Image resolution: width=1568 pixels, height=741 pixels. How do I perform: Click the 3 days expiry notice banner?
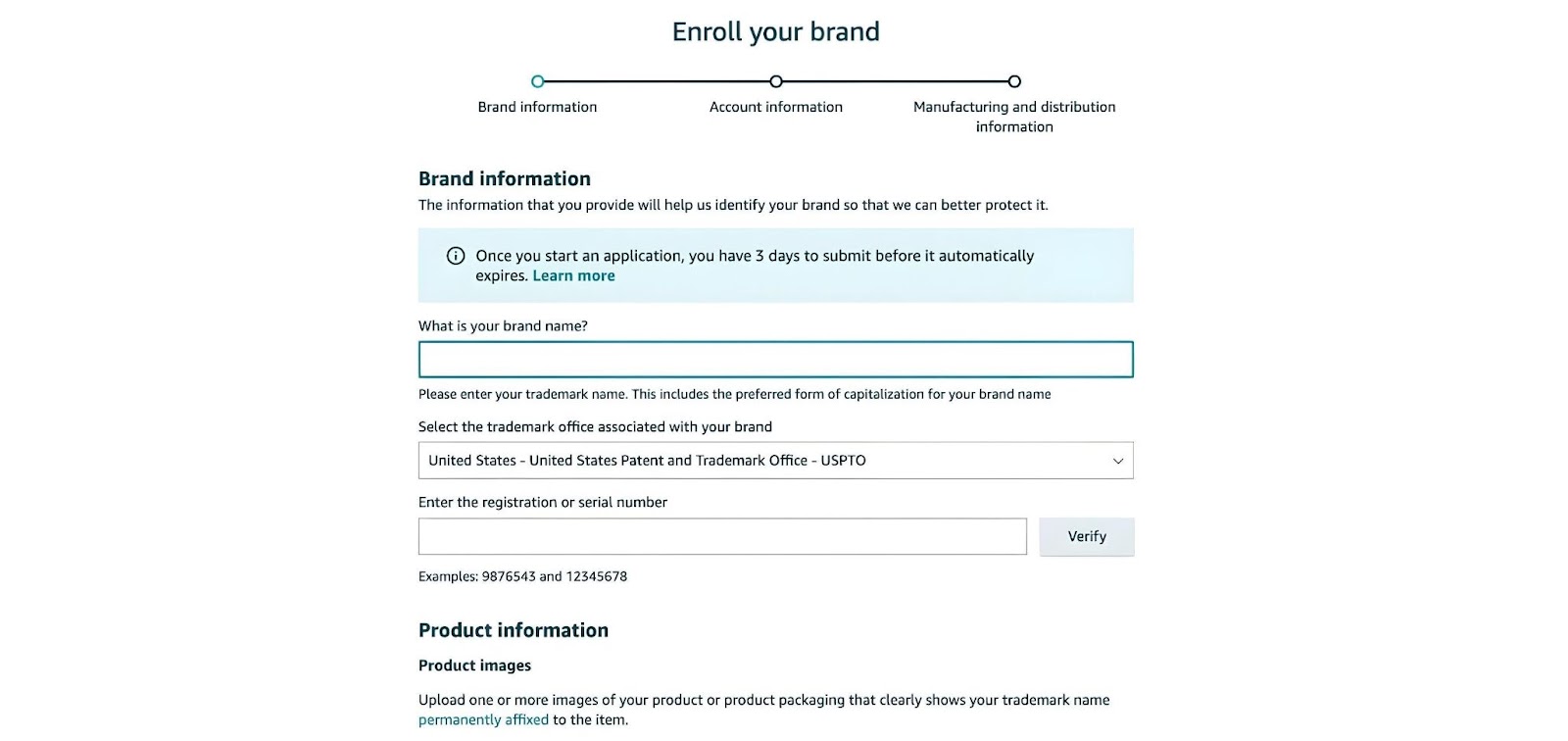coord(776,266)
